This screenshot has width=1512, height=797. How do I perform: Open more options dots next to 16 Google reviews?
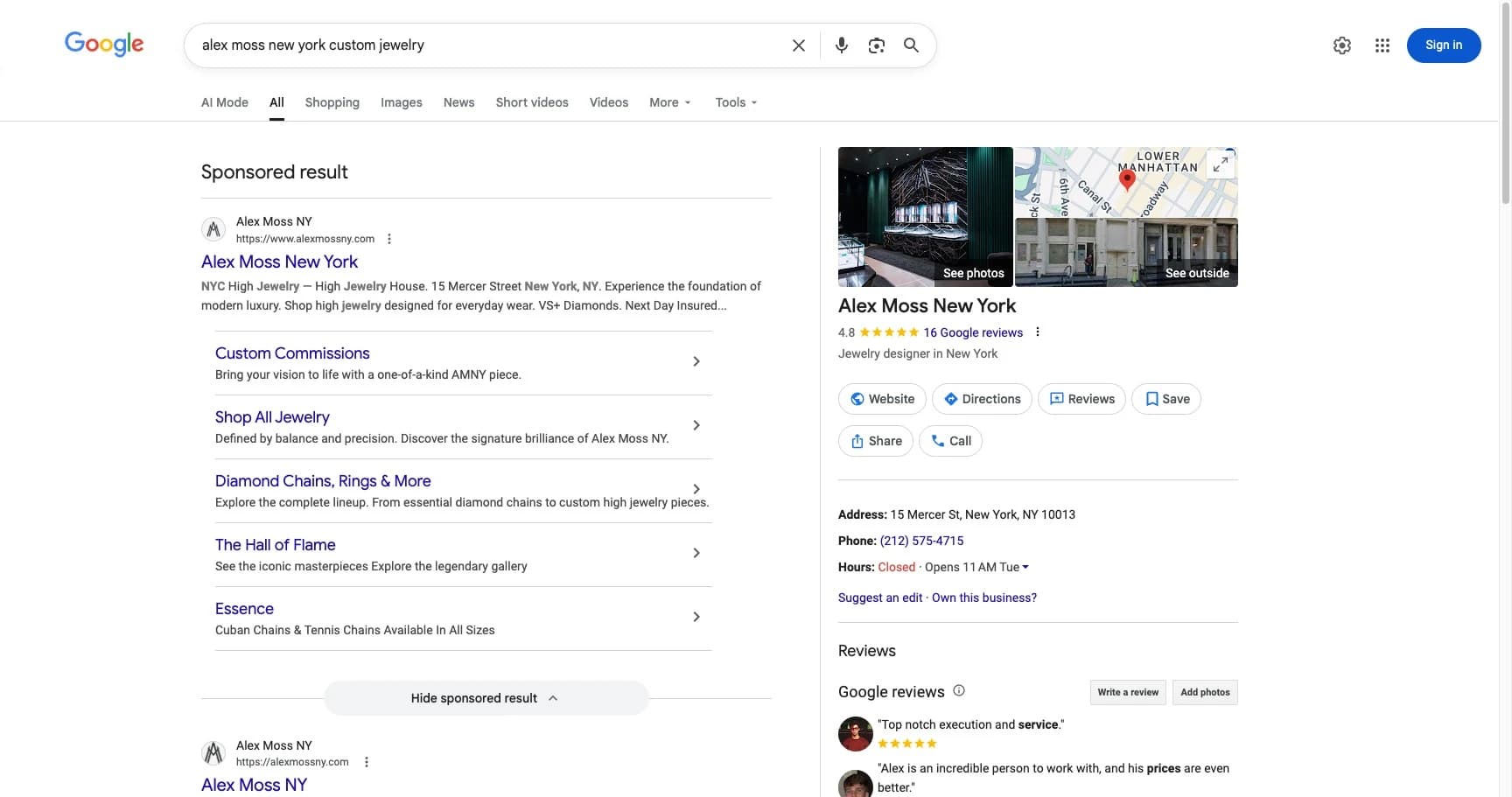1038,332
